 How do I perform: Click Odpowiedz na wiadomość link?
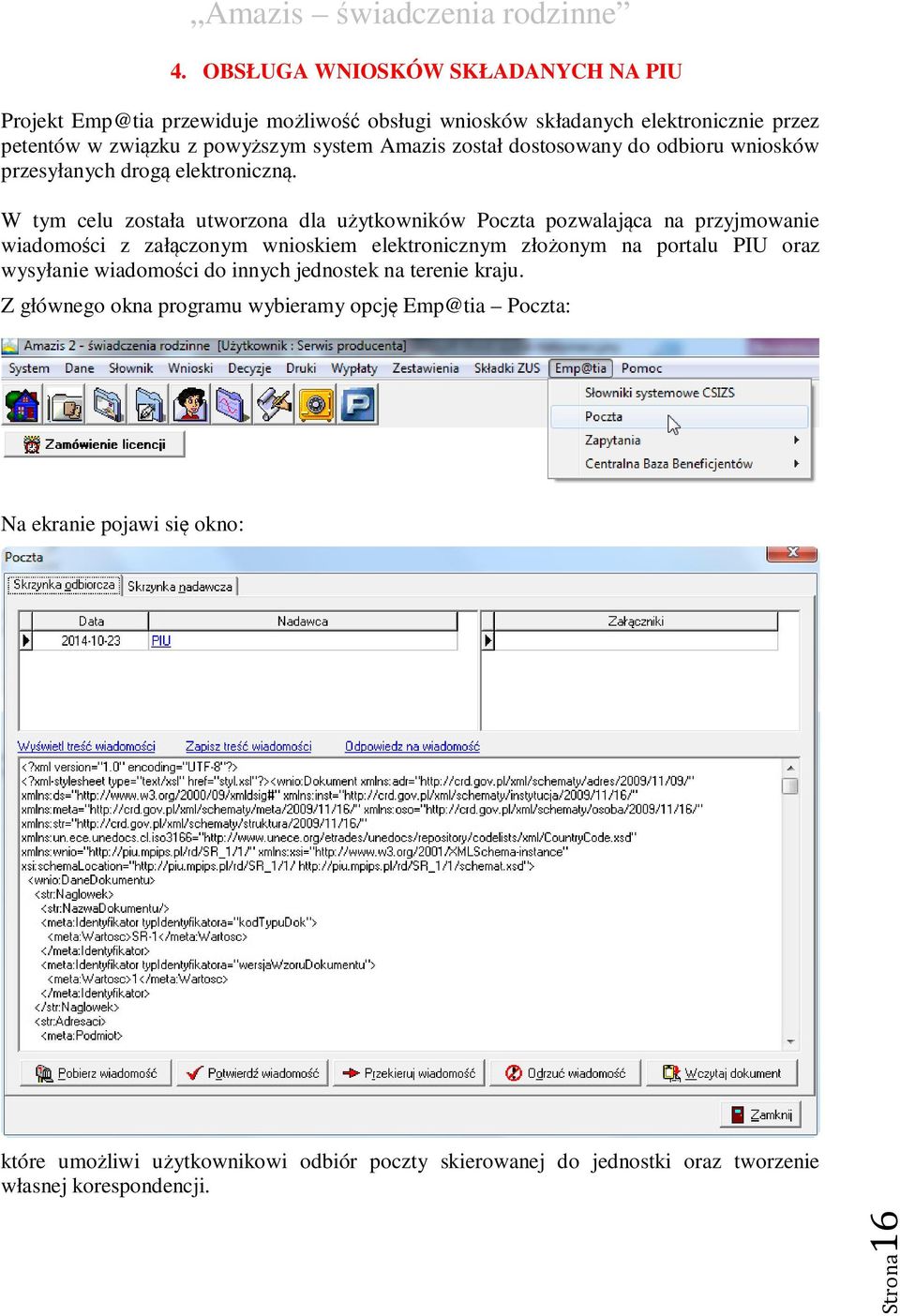[x=412, y=746]
